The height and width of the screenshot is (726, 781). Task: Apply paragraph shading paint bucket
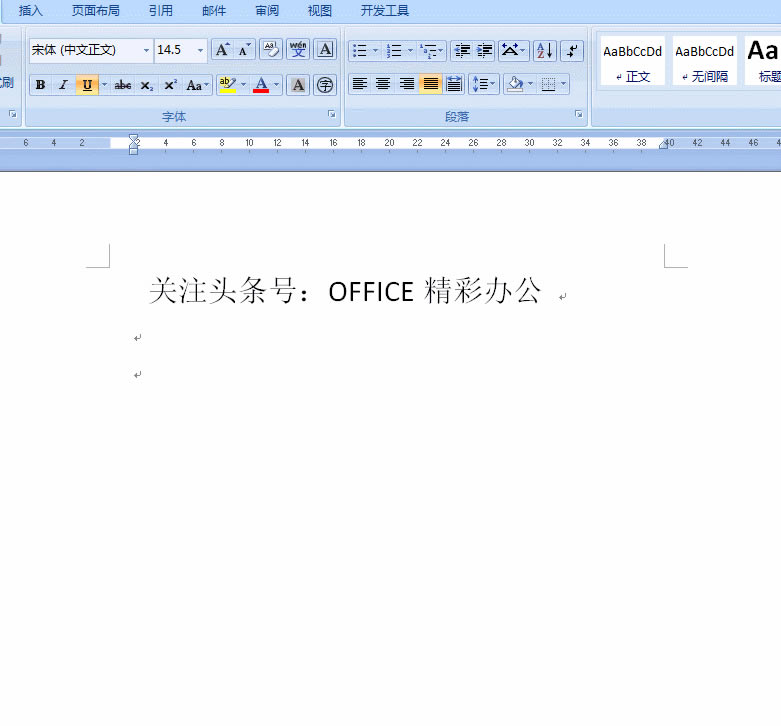[x=515, y=84]
